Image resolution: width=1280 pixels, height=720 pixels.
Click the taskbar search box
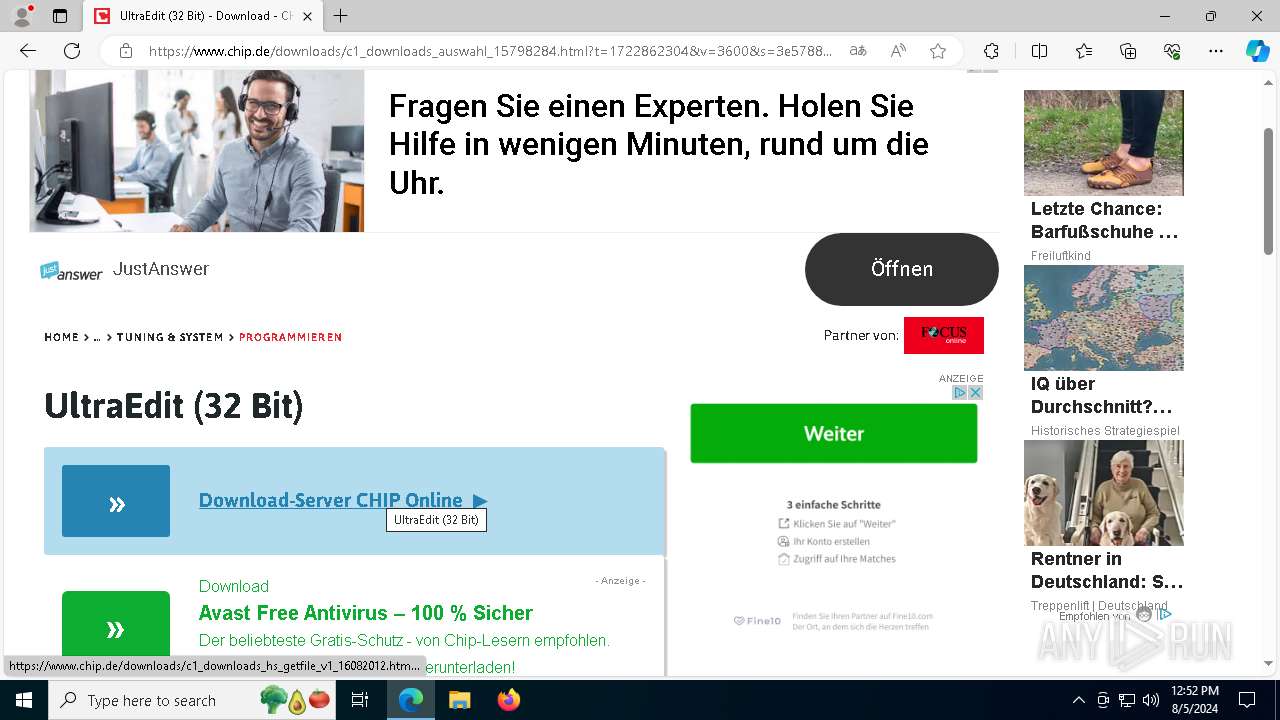pyautogui.click(x=193, y=700)
